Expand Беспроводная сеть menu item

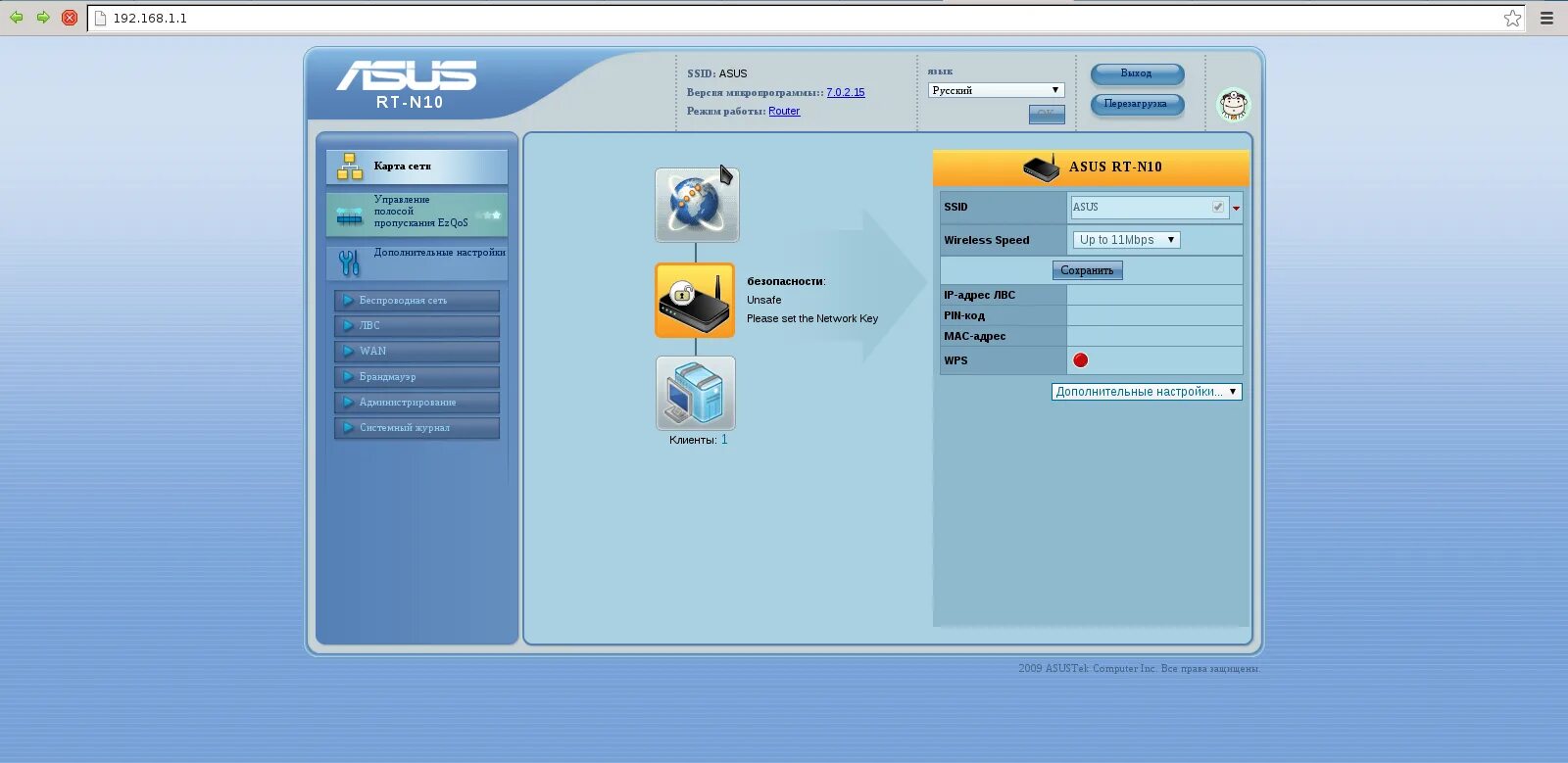[416, 301]
